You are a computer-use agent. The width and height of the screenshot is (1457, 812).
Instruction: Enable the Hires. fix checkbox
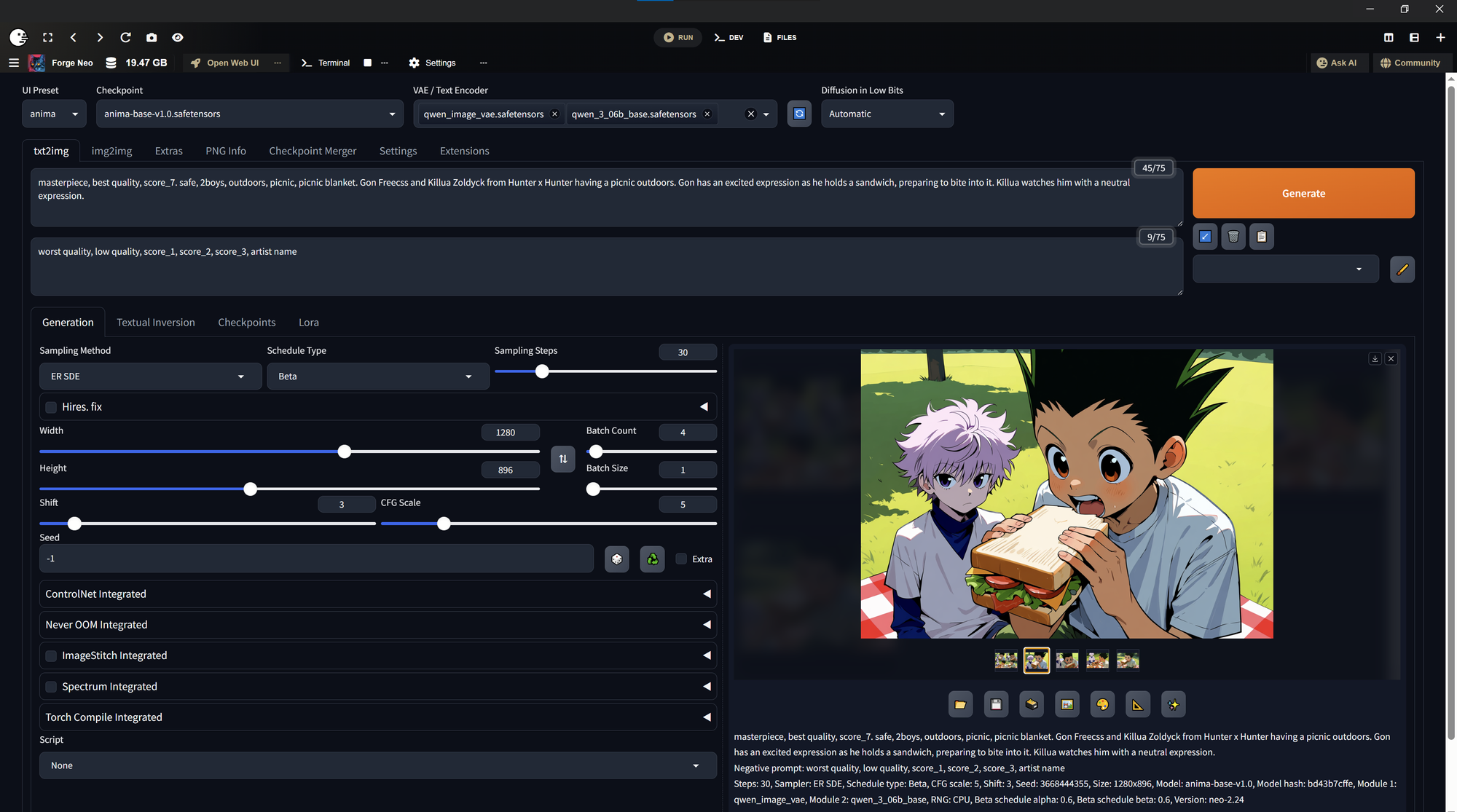(51, 407)
